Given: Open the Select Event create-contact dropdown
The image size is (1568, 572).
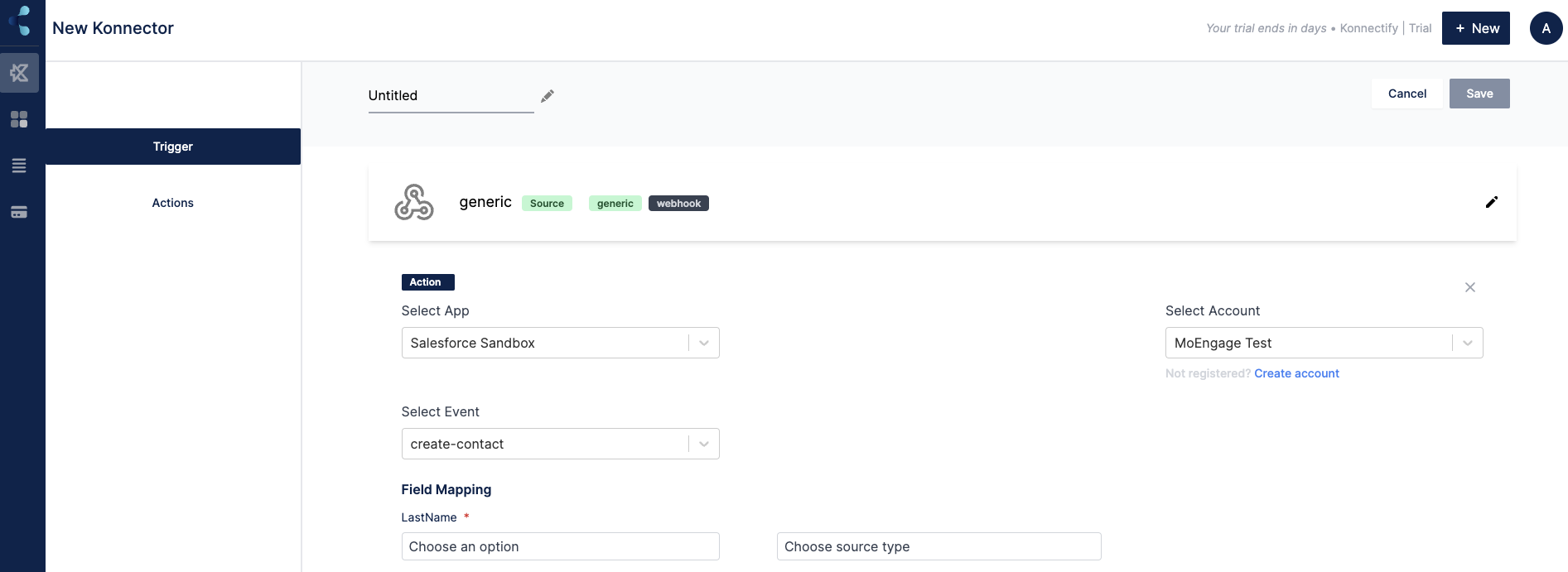Looking at the screenshot, I should click(x=560, y=444).
